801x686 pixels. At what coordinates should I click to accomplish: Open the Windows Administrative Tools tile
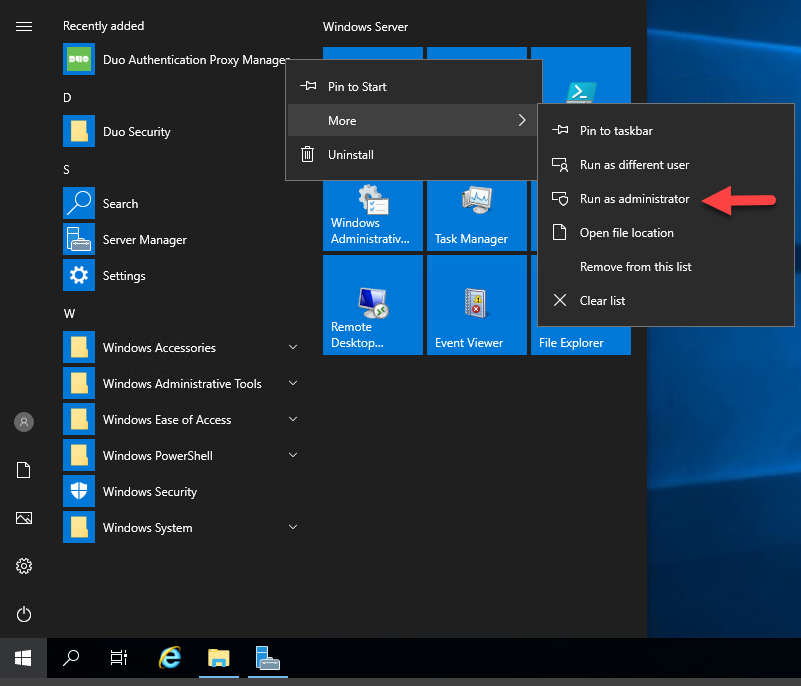tap(373, 216)
